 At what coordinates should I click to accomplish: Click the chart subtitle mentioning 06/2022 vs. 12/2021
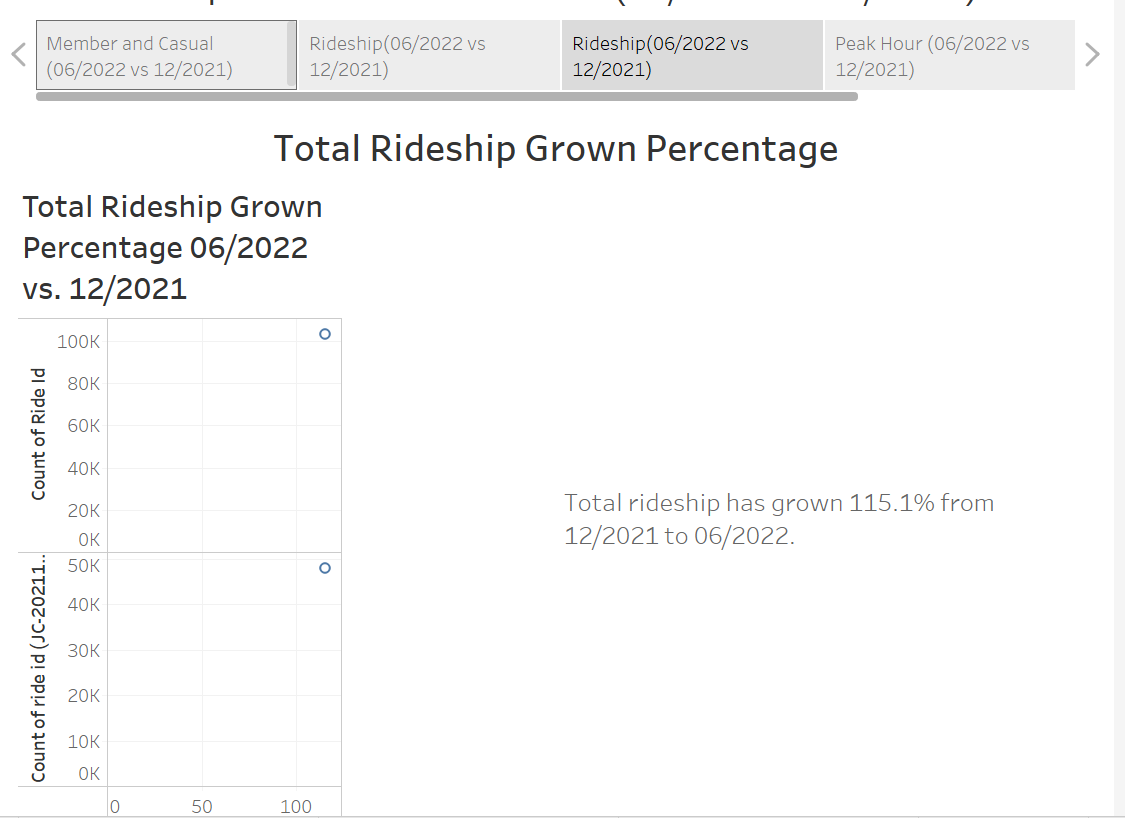(171, 247)
